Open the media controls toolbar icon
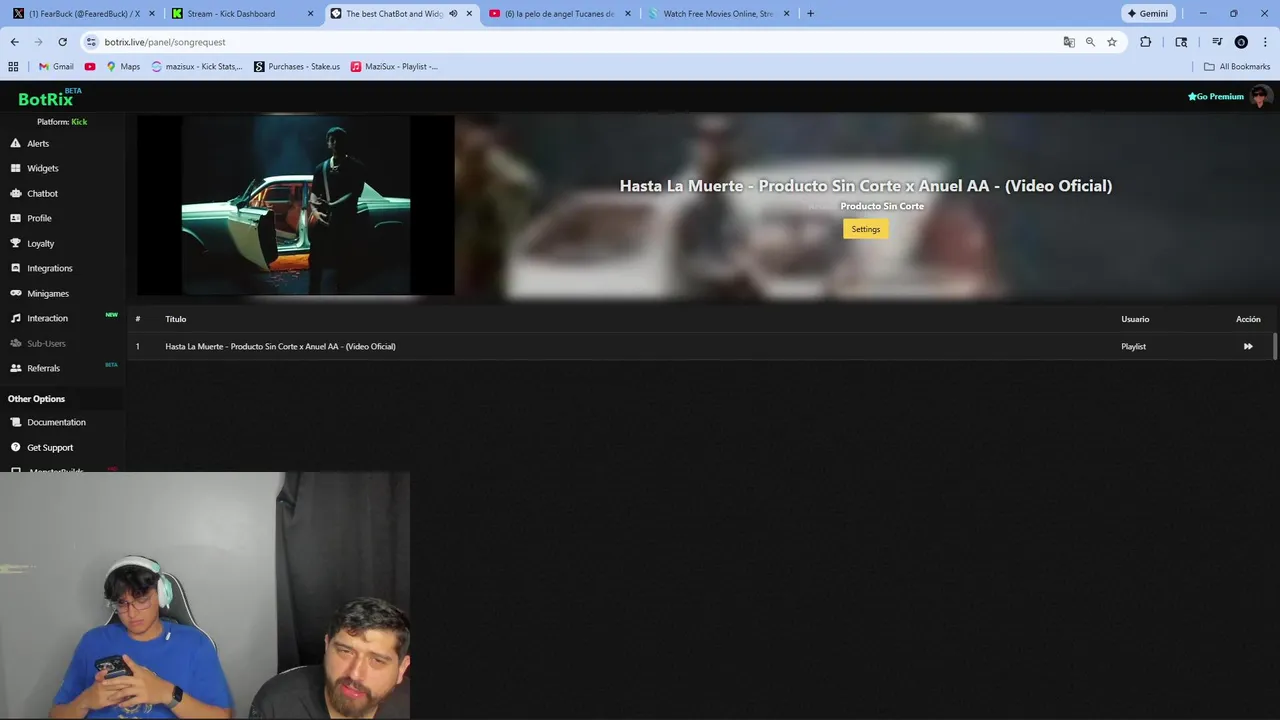The height and width of the screenshot is (720, 1280). (1217, 42)
